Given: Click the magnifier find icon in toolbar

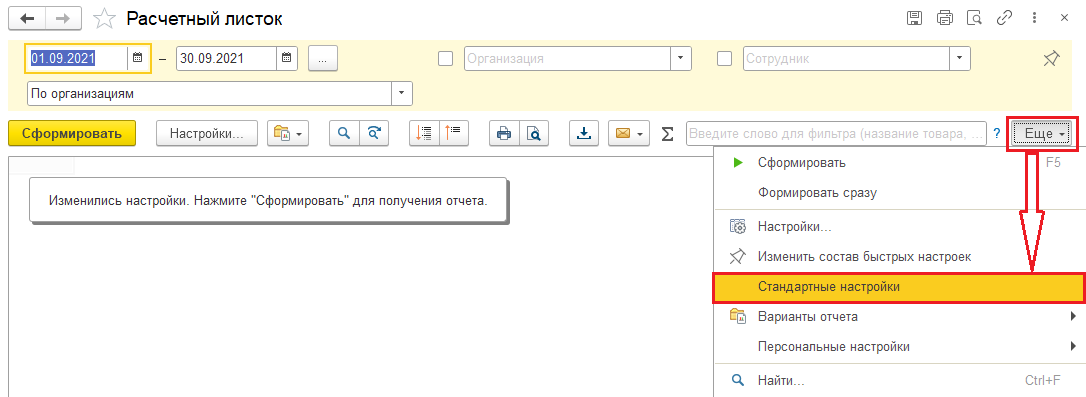Looking at the screenshot, I should tap(344, 134).
